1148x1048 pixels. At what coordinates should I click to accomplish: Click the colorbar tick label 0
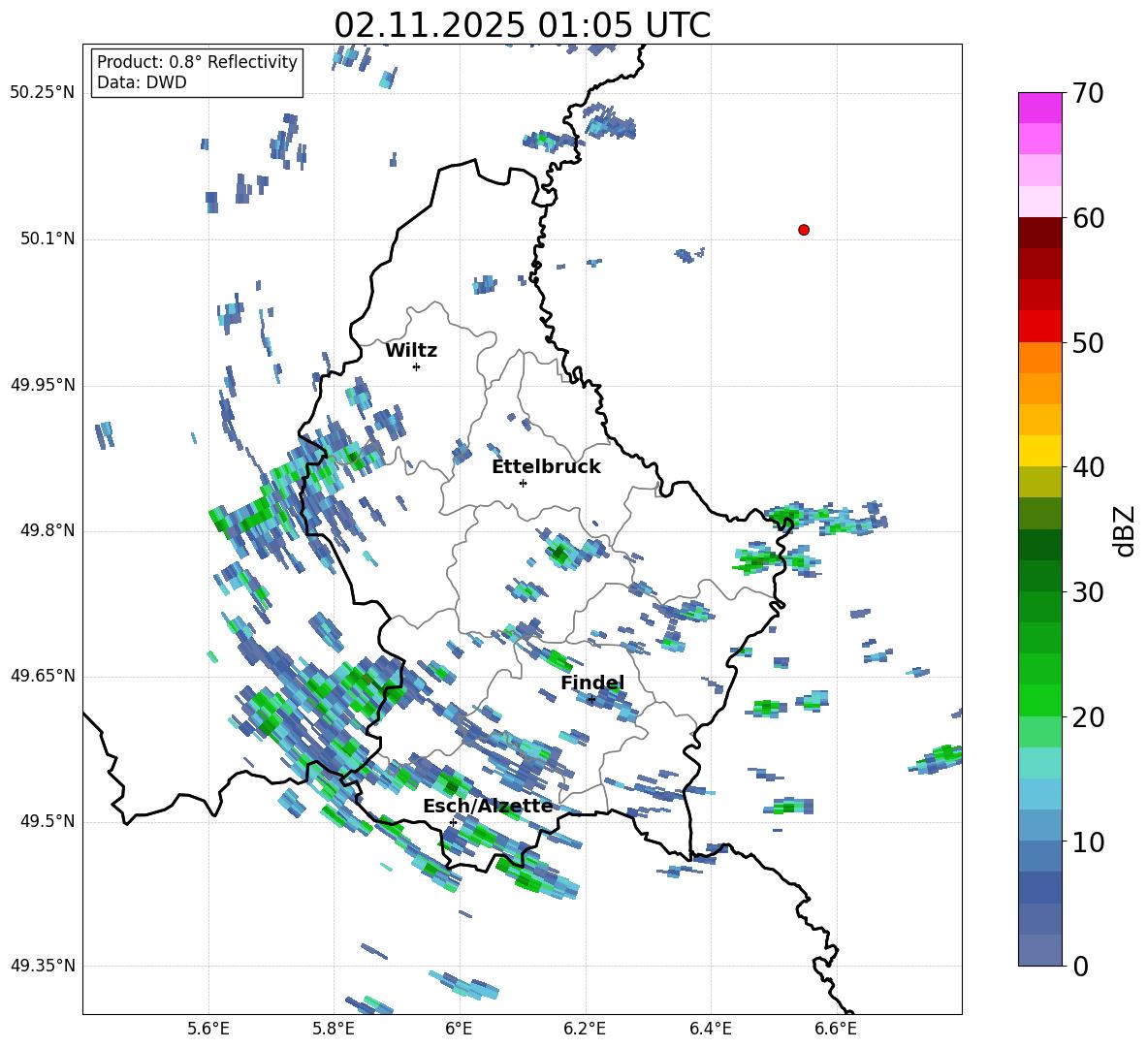1081,966
